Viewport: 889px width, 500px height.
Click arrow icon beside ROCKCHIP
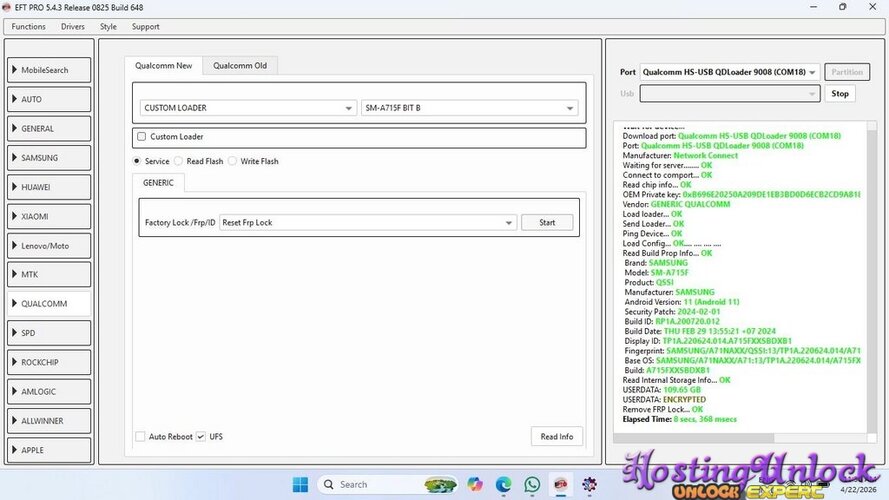14,362
